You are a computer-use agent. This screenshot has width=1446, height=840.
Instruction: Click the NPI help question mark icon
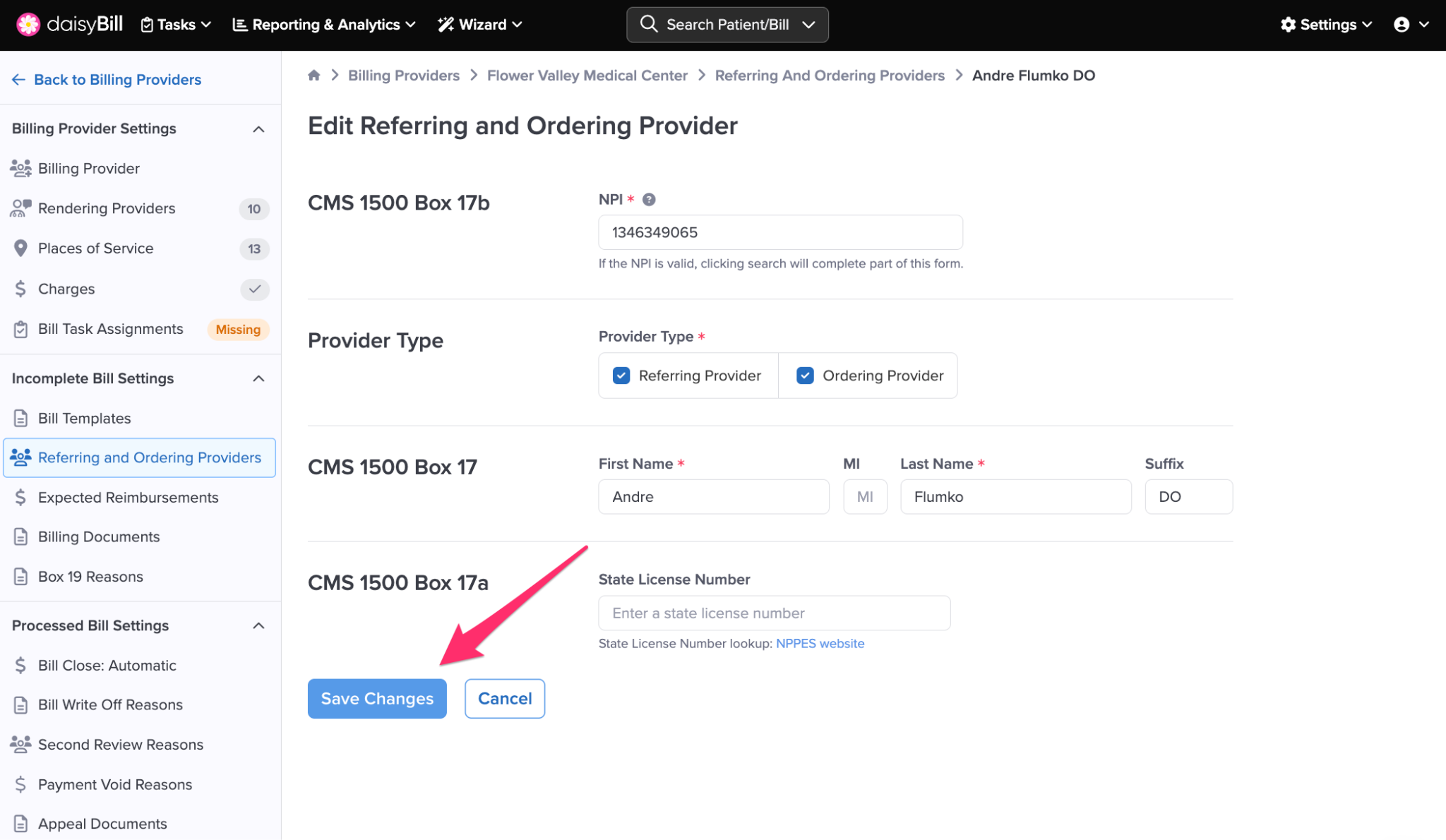649,200
